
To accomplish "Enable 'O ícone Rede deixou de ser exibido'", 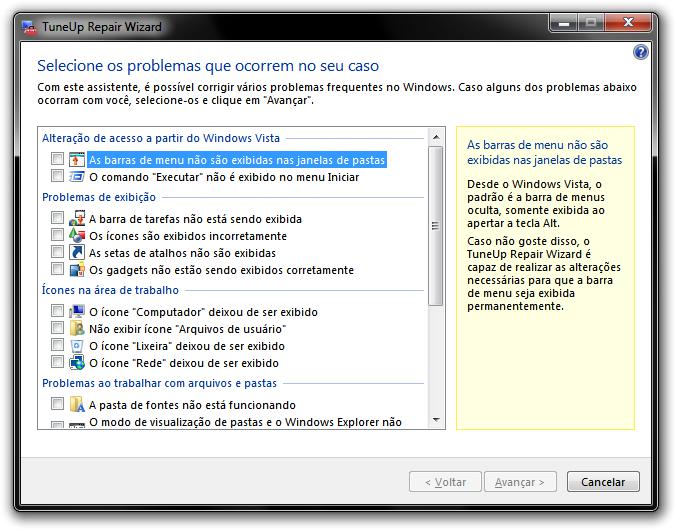I will coord(57,362).
